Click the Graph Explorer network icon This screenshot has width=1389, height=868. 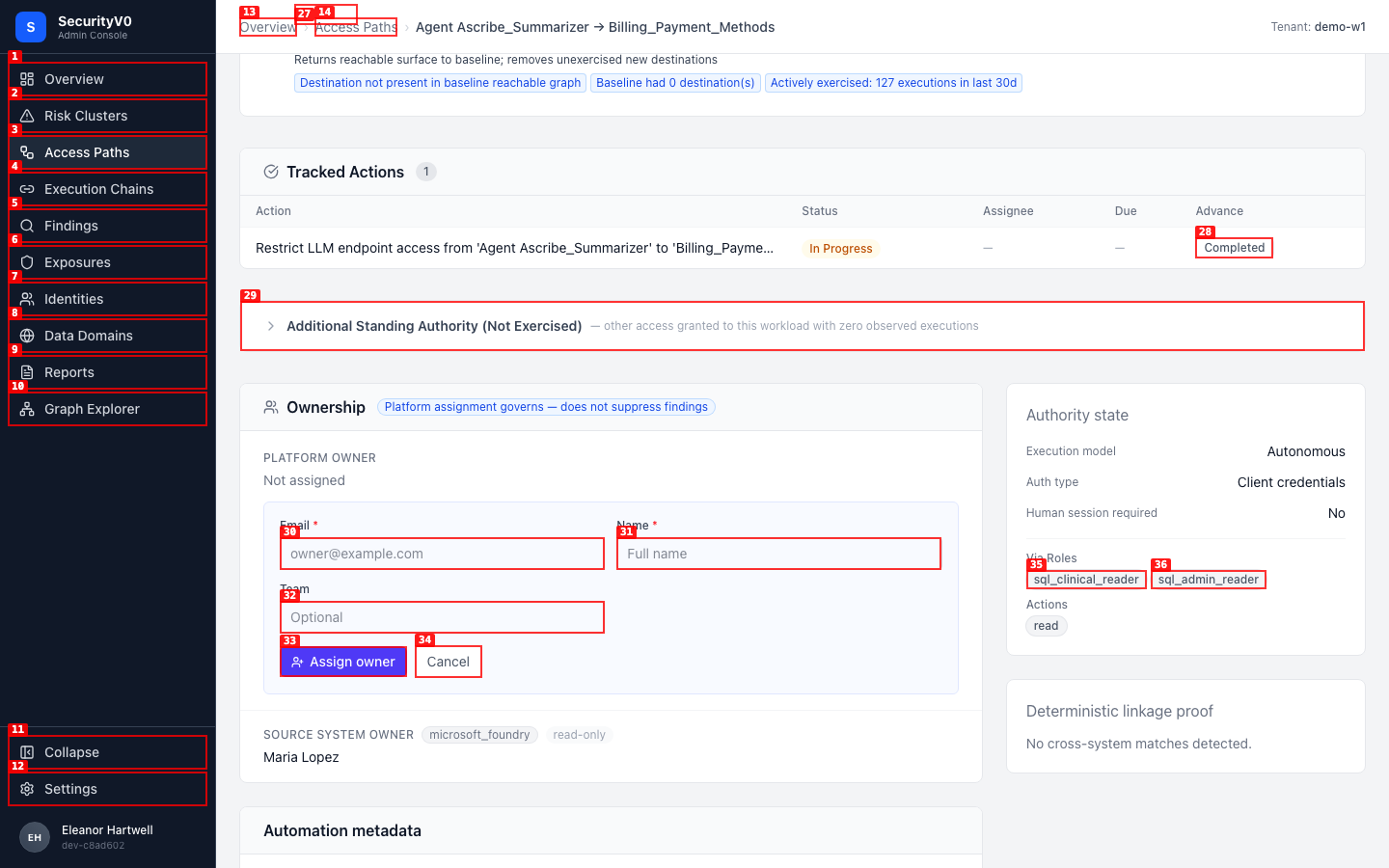[x=27, y=409]
